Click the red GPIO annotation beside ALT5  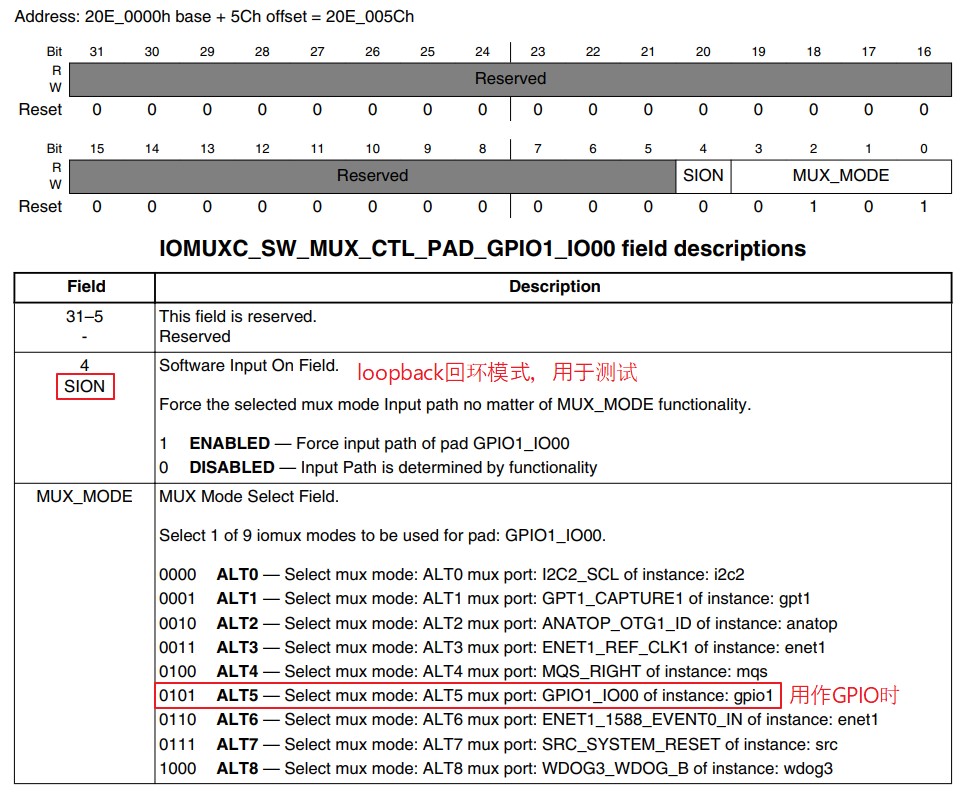(x=844, y=695)
